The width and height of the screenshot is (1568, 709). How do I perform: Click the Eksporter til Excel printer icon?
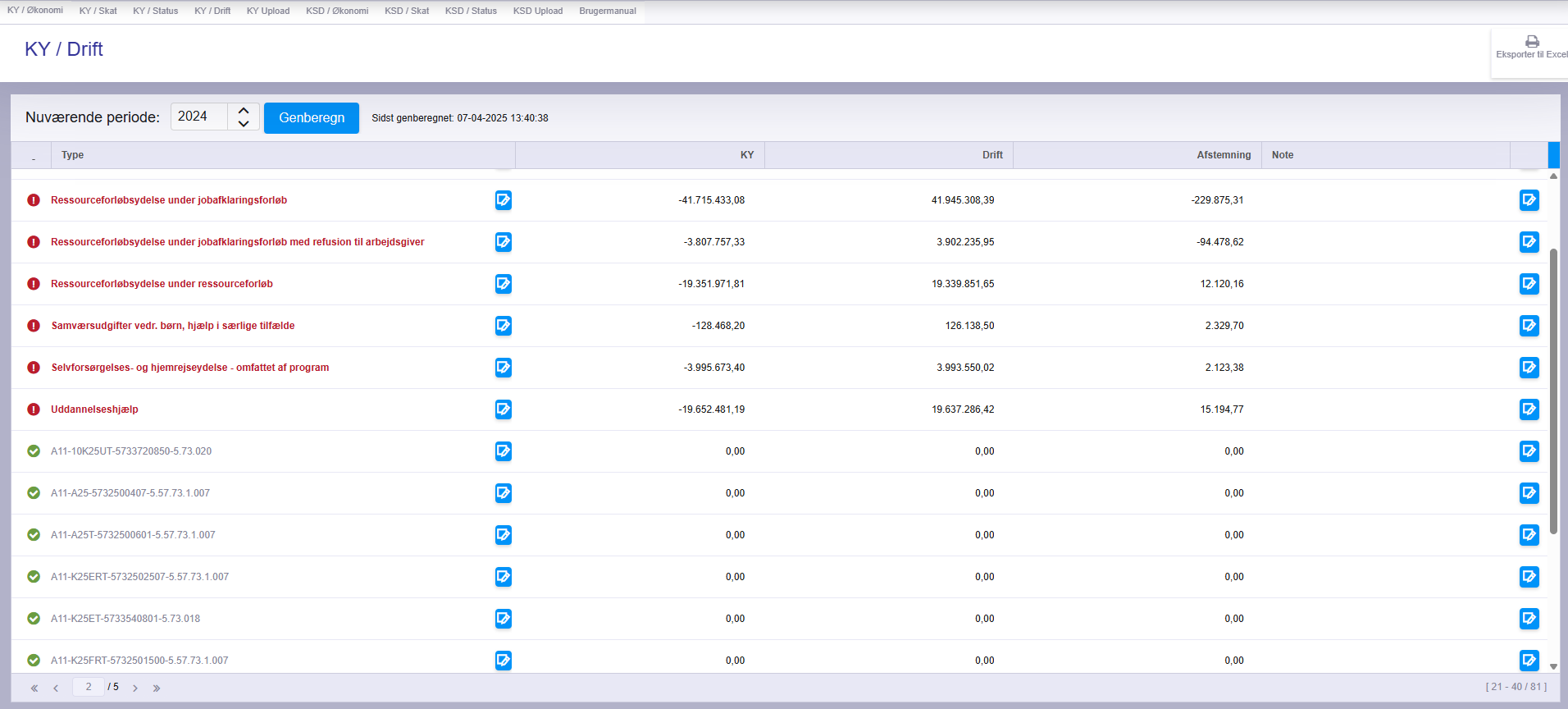pyautogui.click(x=1532, y=41)
